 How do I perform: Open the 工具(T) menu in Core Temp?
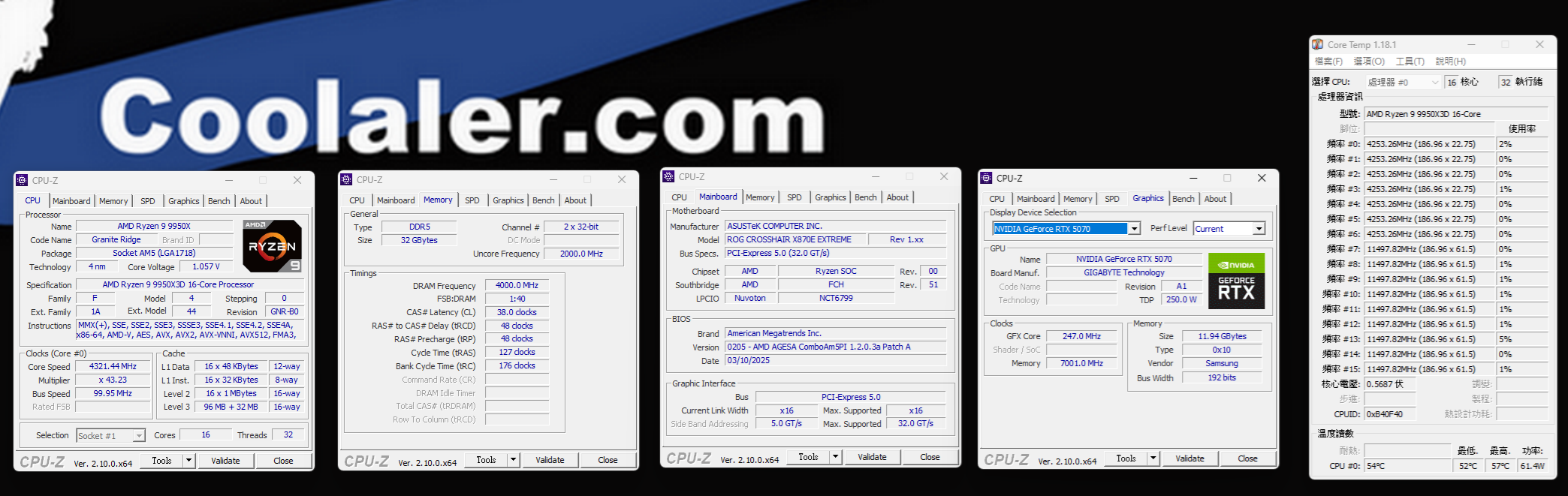[x=1410, y=62]
